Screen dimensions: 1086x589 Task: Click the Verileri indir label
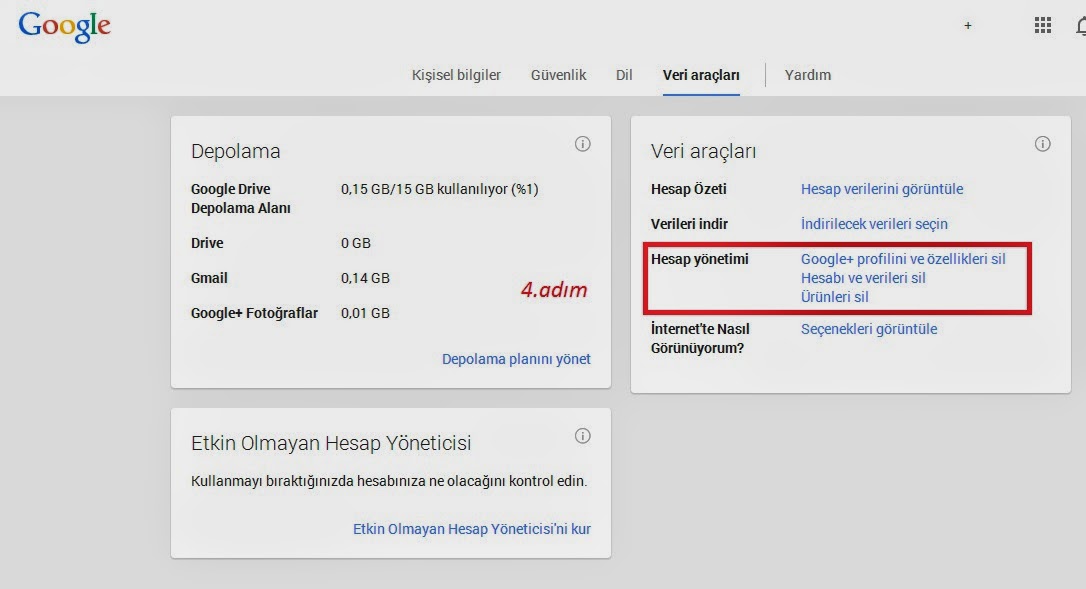click(689, 224)
